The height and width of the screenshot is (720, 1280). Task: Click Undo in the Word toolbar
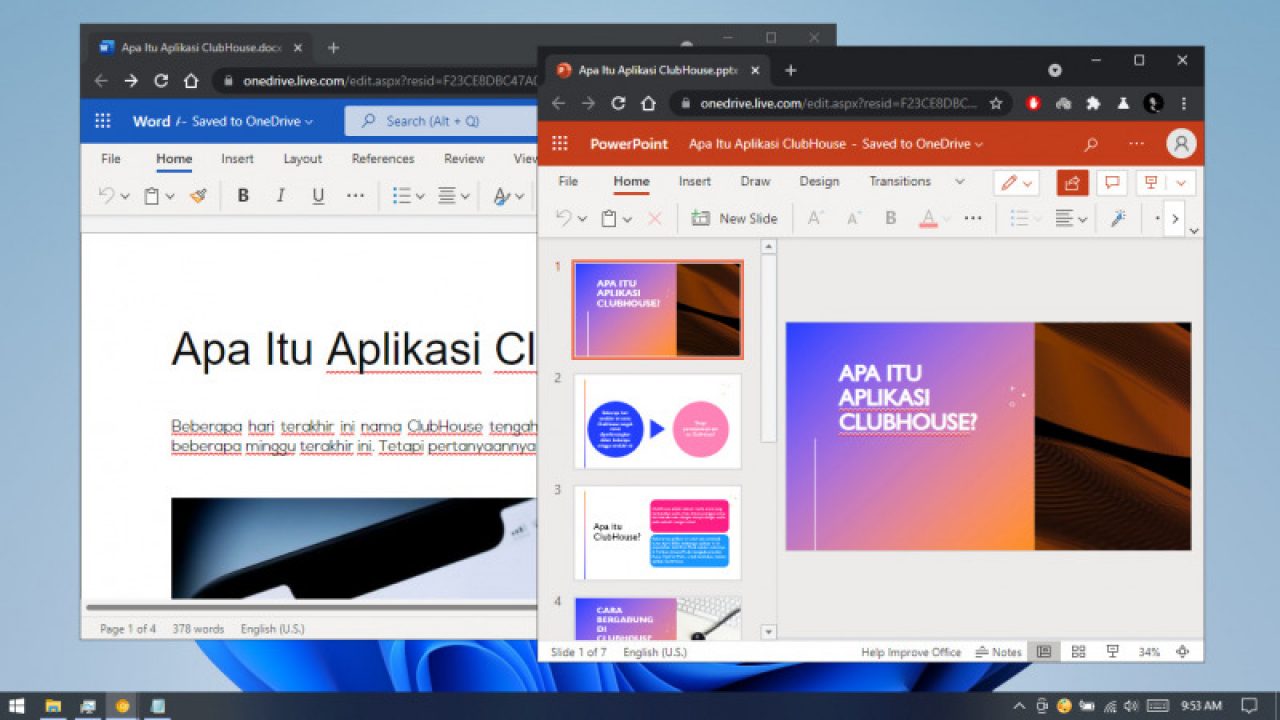tap(106, 196)
